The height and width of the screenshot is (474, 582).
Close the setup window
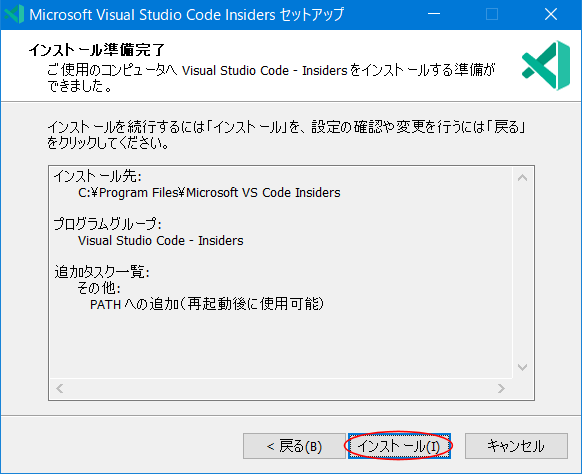point(551,14)
